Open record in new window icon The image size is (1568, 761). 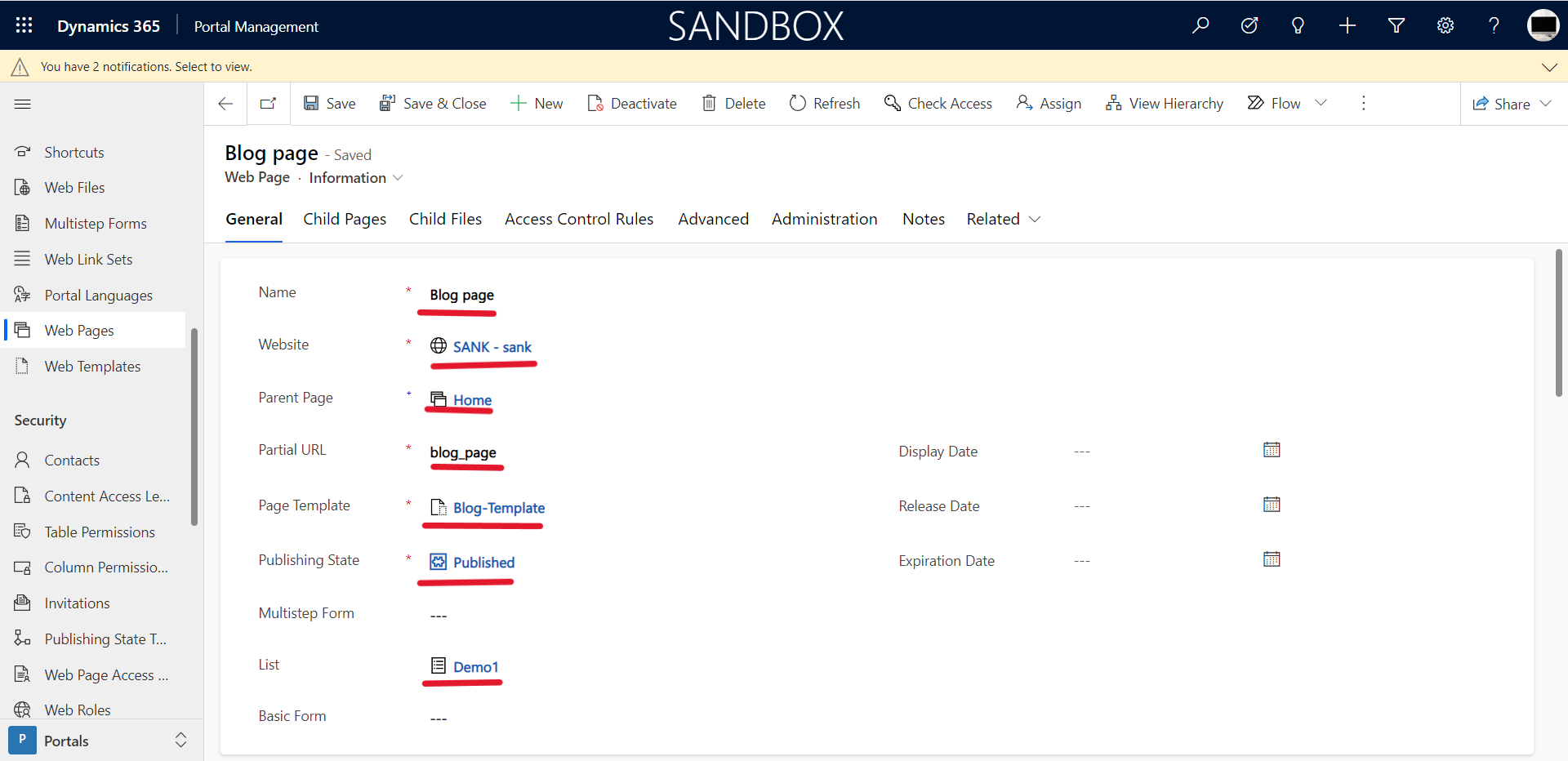tap(268, 104)
